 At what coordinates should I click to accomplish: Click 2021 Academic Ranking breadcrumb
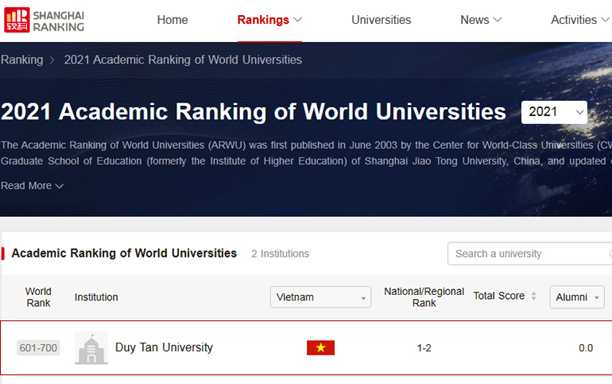[x=183, y=60]
